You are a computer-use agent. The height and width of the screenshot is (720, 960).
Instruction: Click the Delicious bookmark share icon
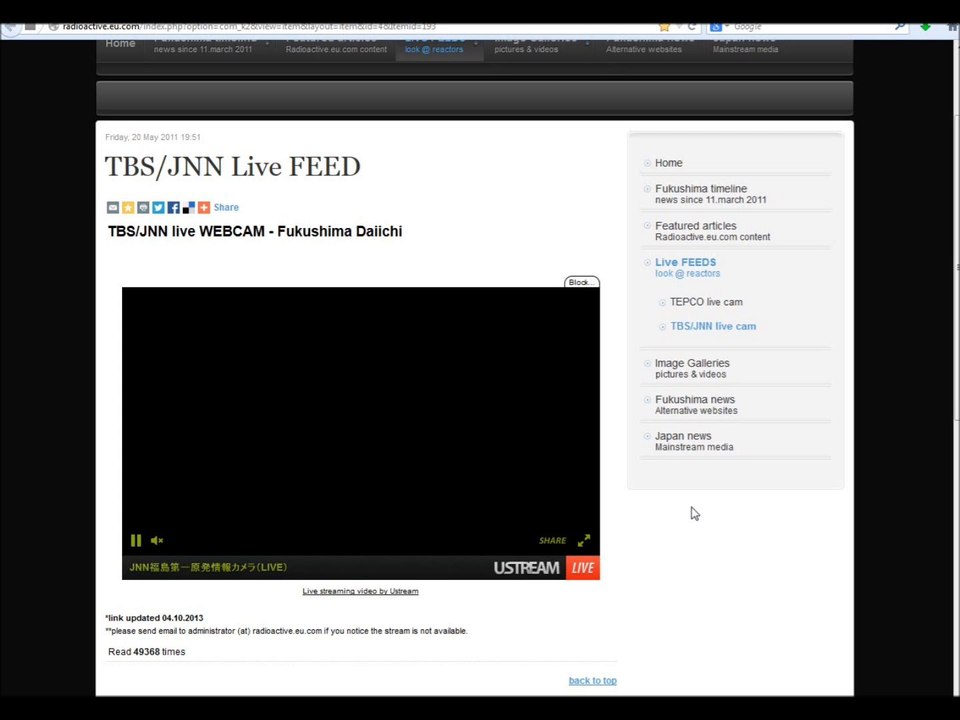point(189,208)
